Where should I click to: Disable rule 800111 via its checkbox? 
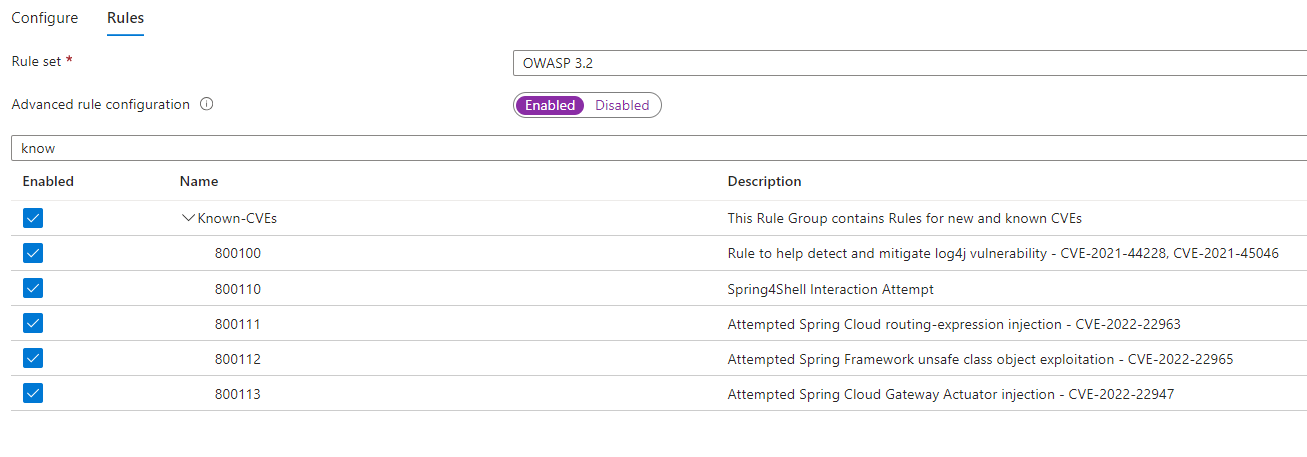pos(33,324)
